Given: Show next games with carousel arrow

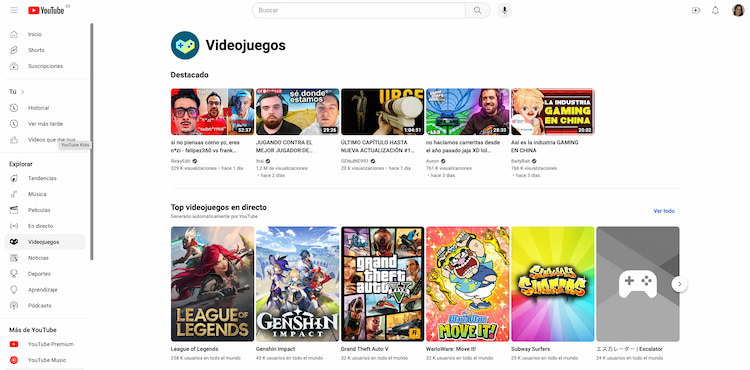Looking at the screenshot, I should [x=679, y=284].
